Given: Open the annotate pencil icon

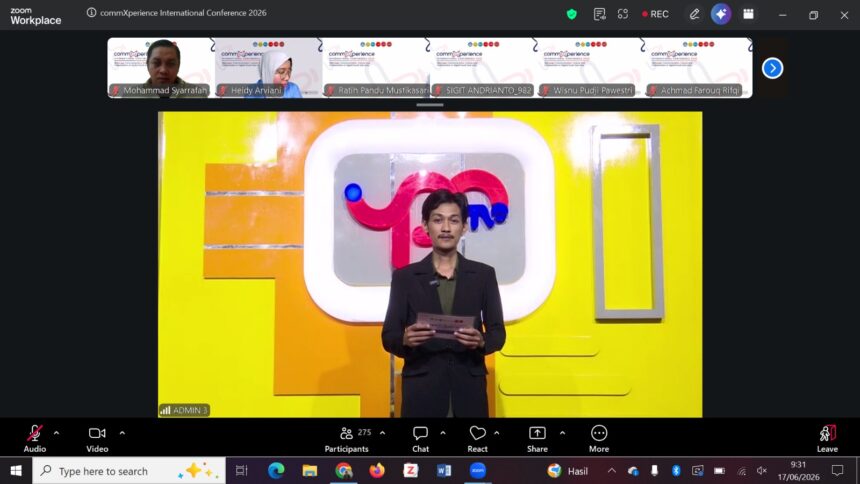Looking at the screenshot, I should 694,14.
